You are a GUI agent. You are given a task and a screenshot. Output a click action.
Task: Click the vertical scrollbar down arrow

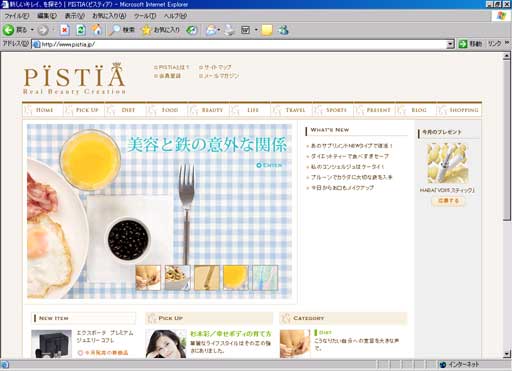click(x=507, y=353)
